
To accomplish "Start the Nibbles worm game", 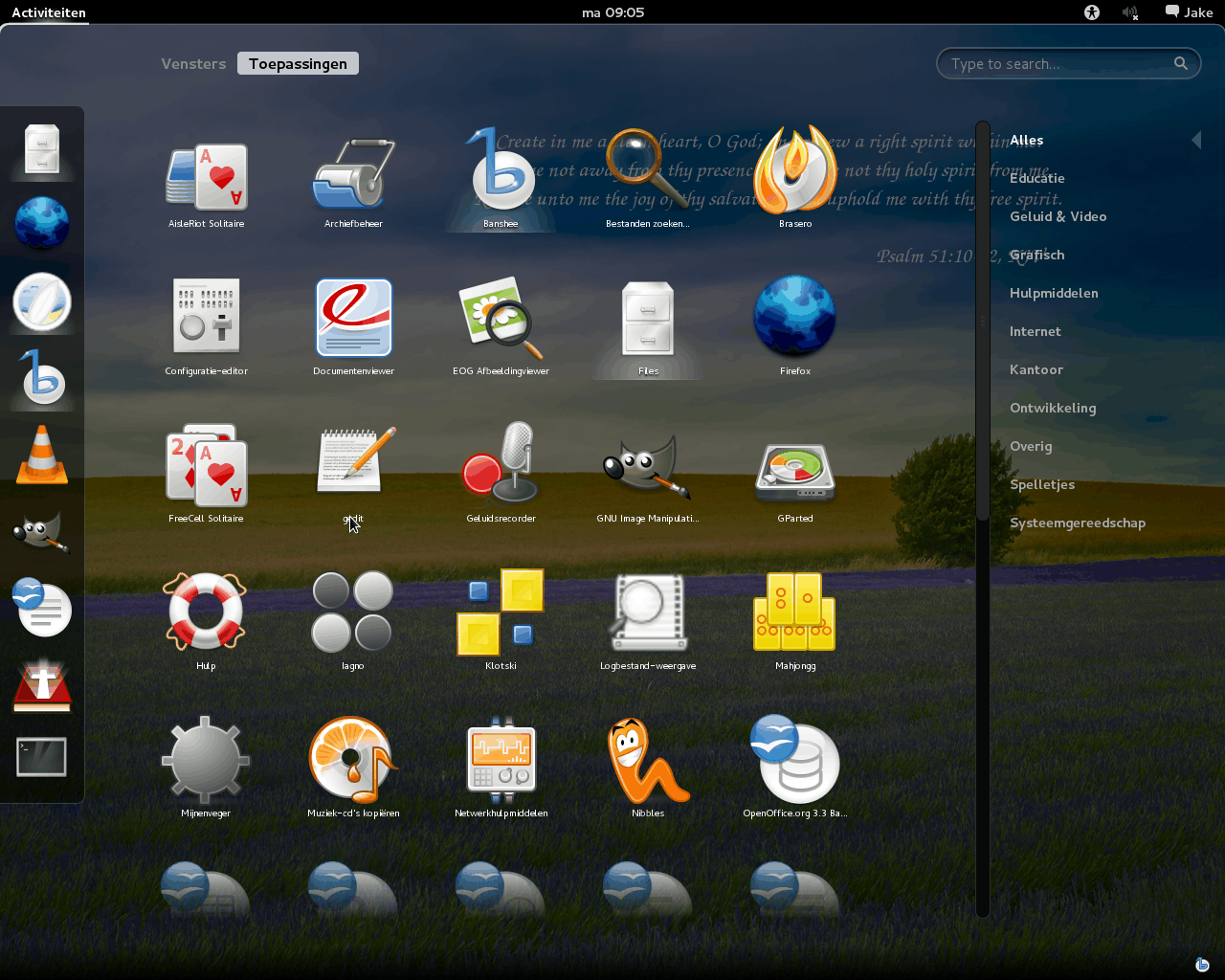I will point(648,768).
